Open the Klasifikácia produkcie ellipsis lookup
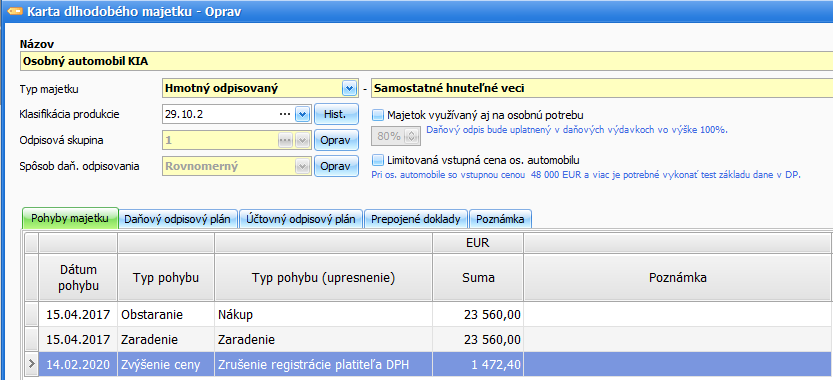 (285, 114)
